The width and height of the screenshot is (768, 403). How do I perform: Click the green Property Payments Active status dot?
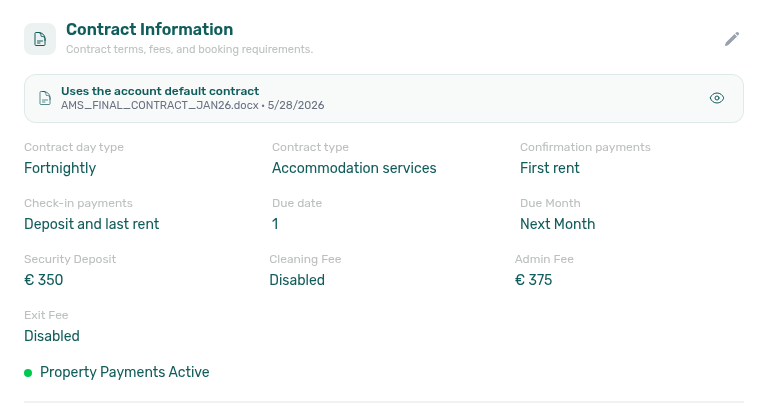click(28, 373)
